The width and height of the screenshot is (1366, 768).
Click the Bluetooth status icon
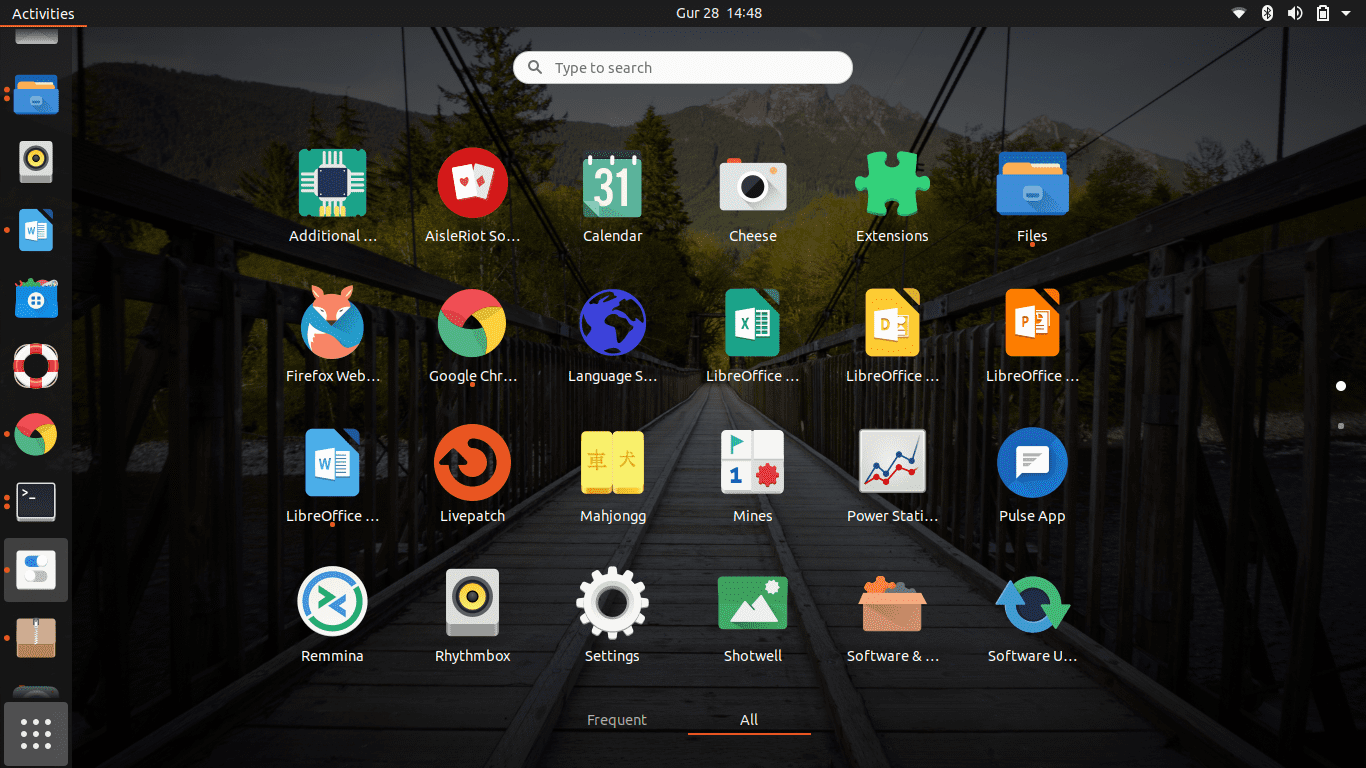point(1267,13)
